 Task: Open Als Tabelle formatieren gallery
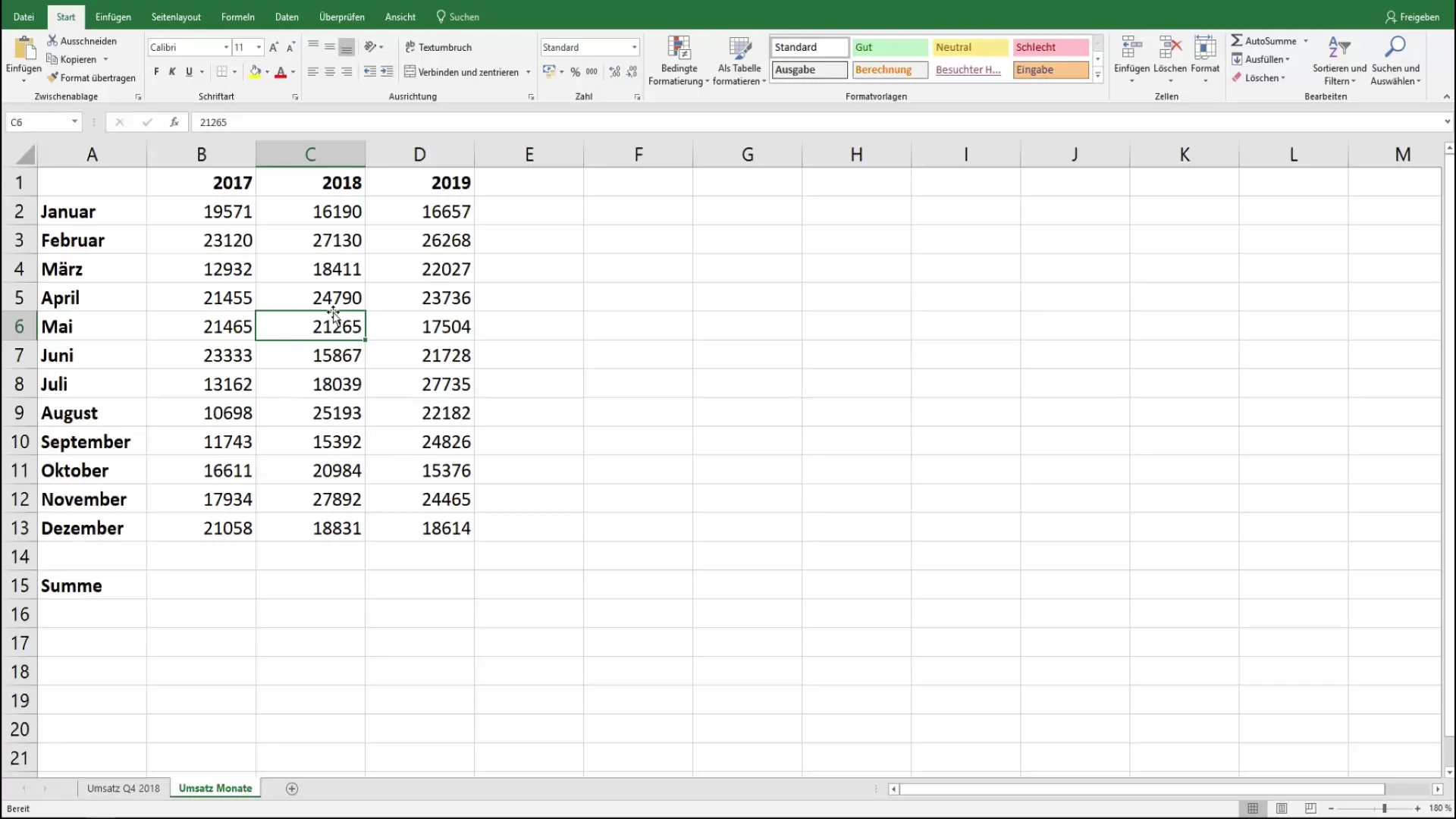click(739, 61)
